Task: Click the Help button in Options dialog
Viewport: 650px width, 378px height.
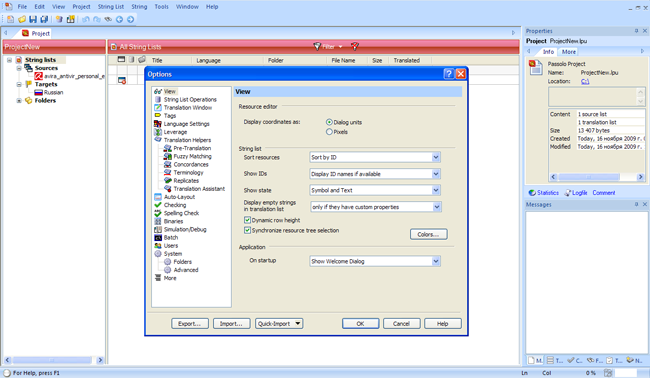Action: [443, 323]
